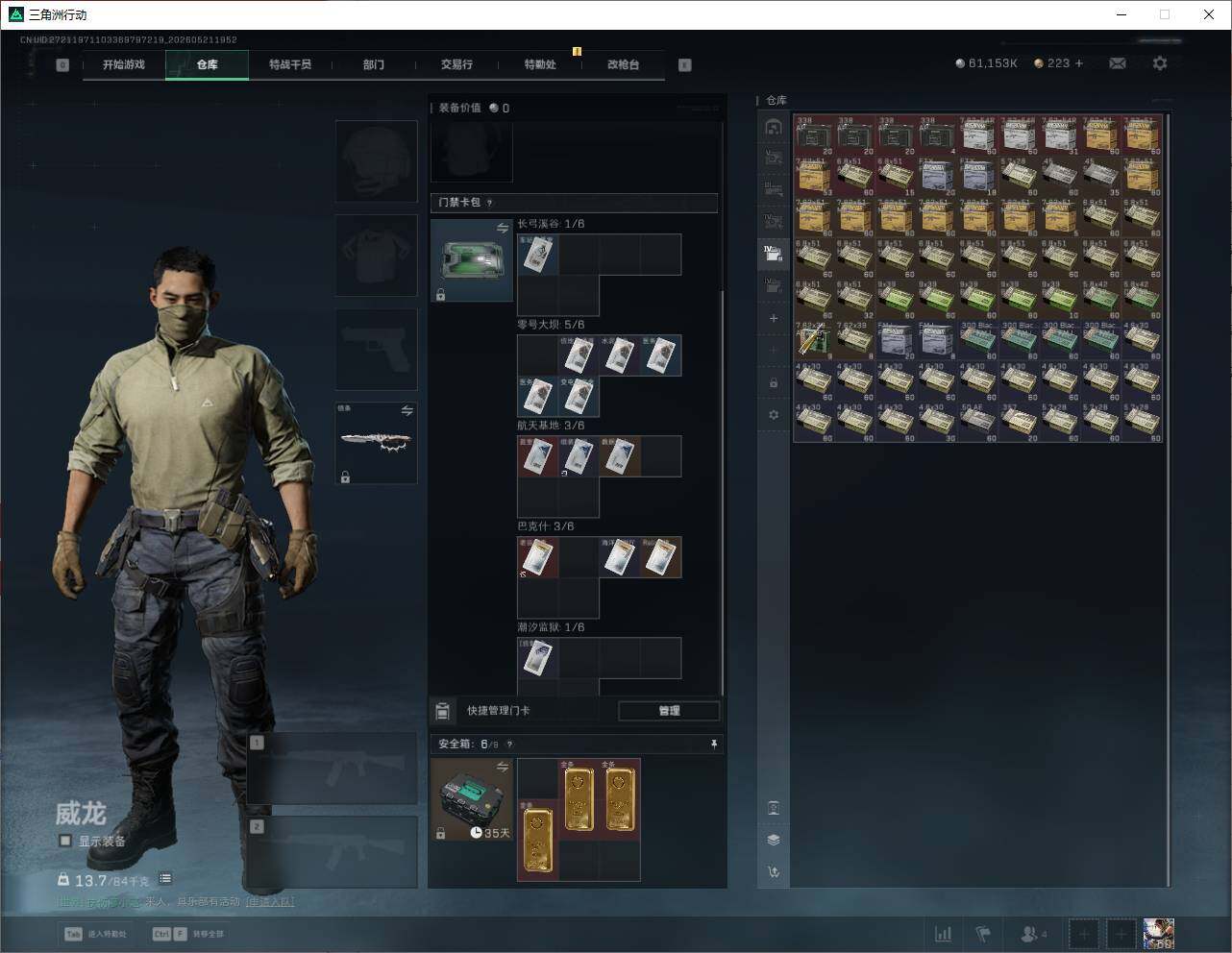Image resolution: width=1232 pixels, height=953 pixels.
Task: Click the 三角洲行动 app icon in title bar
Action: [15, 14]
